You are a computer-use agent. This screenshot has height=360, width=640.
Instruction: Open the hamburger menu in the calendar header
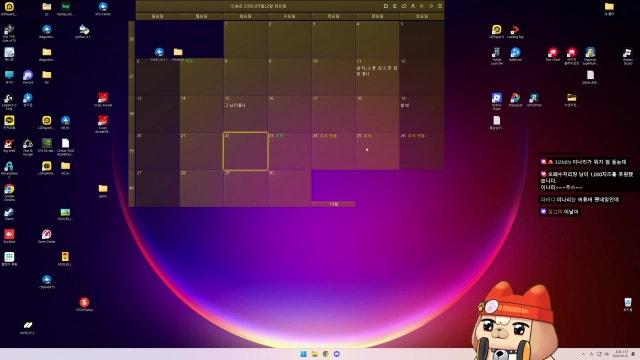point(440,6)
